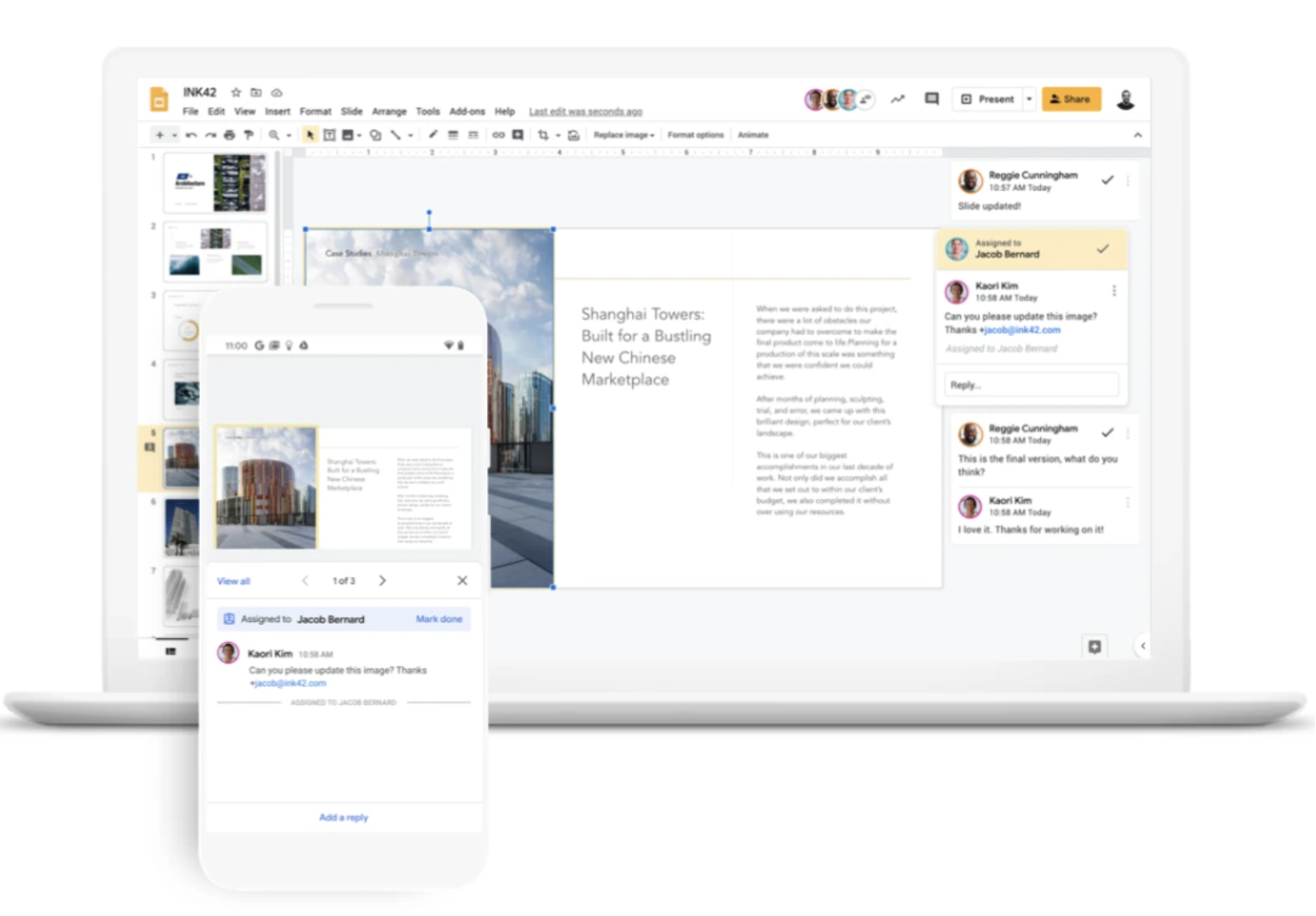Click the Crop image tool

543,135
